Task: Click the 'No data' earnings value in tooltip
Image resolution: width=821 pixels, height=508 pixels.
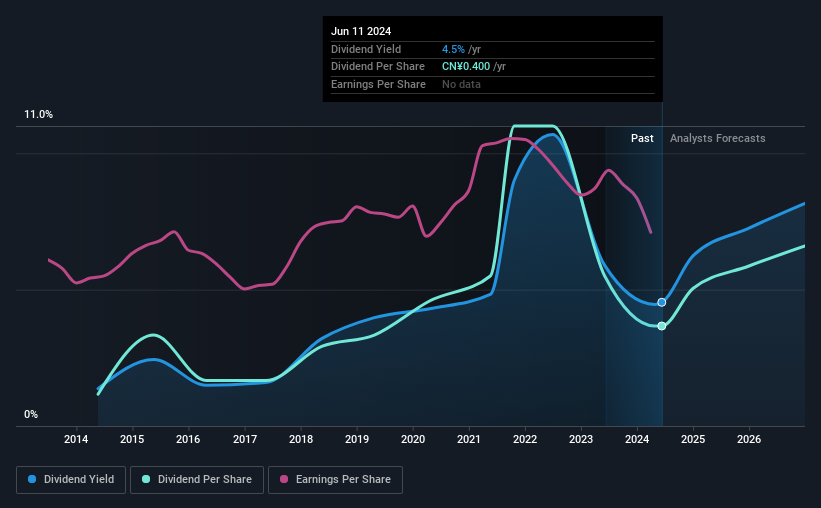Action: (461, 84)
